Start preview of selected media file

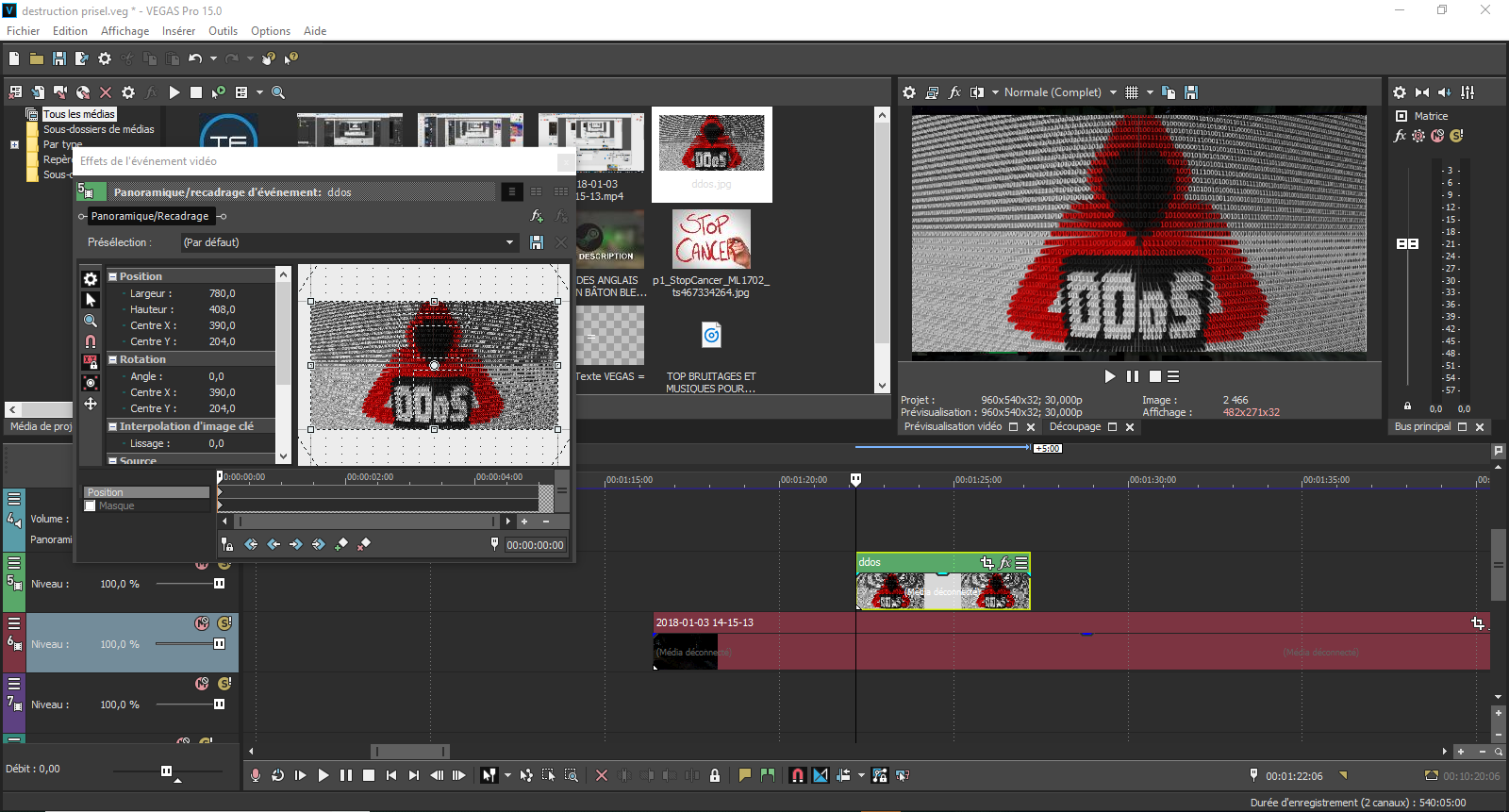(x=174, y=92)
